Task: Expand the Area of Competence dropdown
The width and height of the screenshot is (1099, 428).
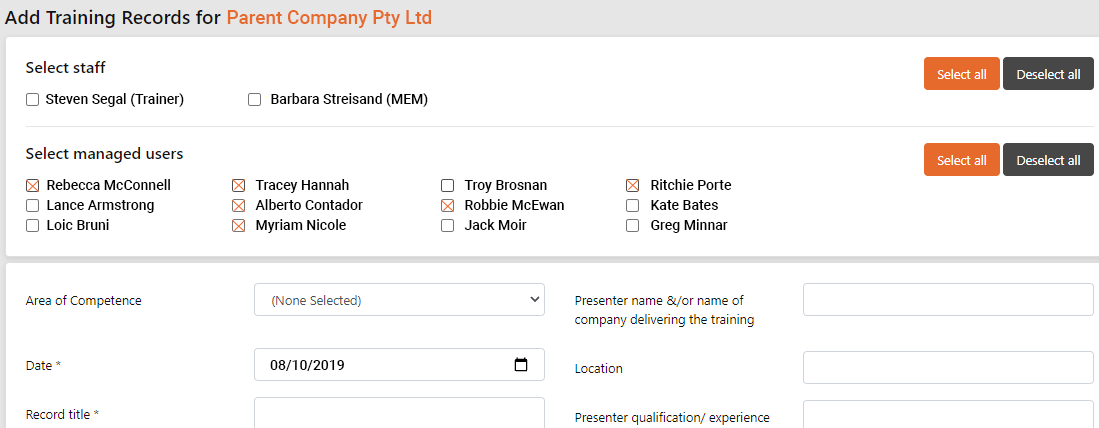Action: (400, 300)
